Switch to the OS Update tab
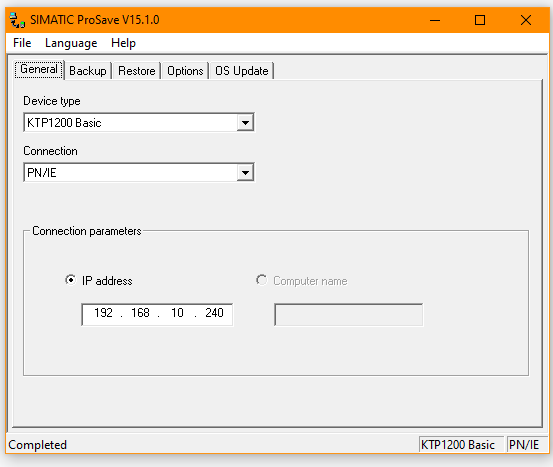 (x=242, y=71)
